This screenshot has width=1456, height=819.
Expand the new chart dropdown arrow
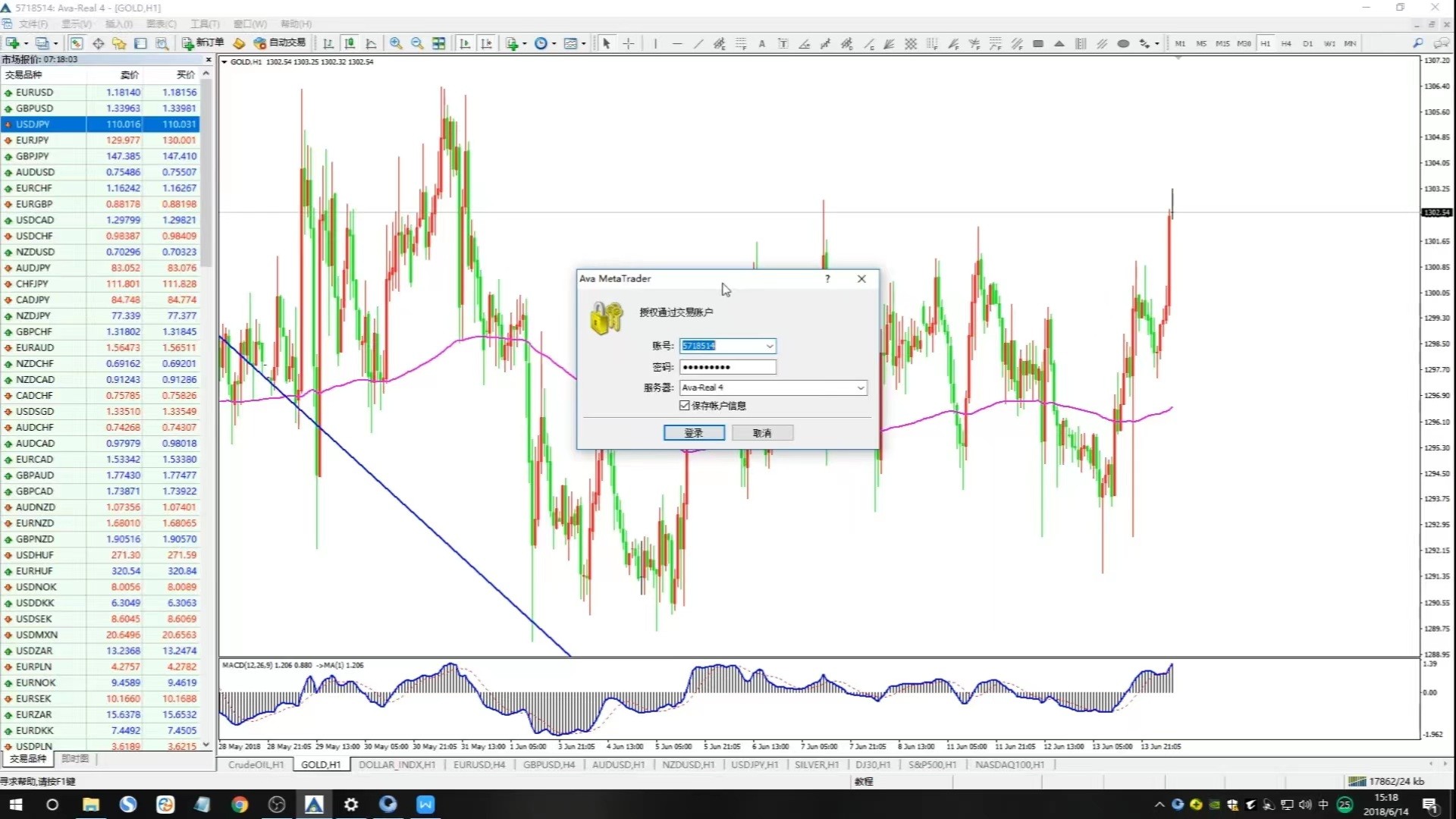26,43
